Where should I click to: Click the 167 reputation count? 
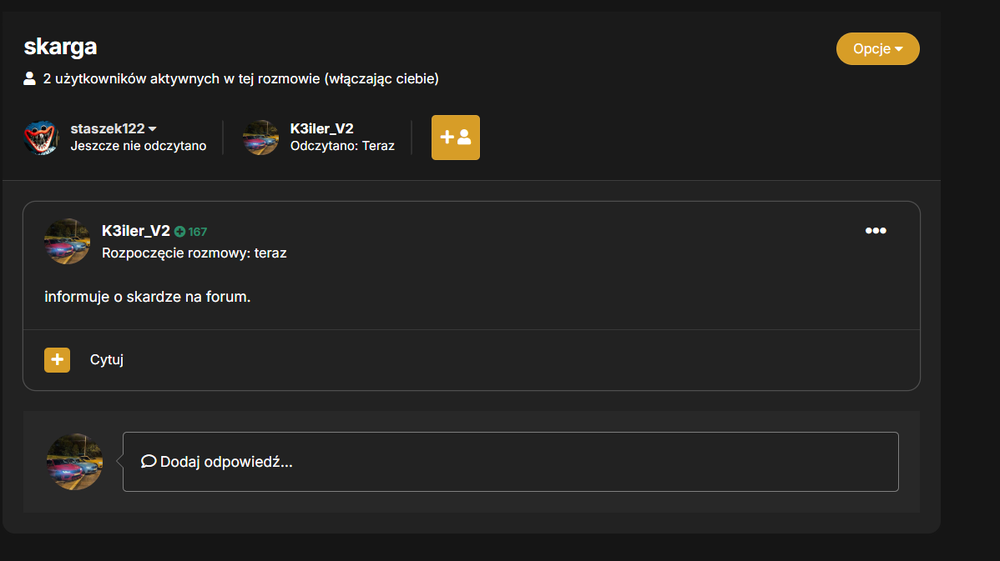point(198,231)
